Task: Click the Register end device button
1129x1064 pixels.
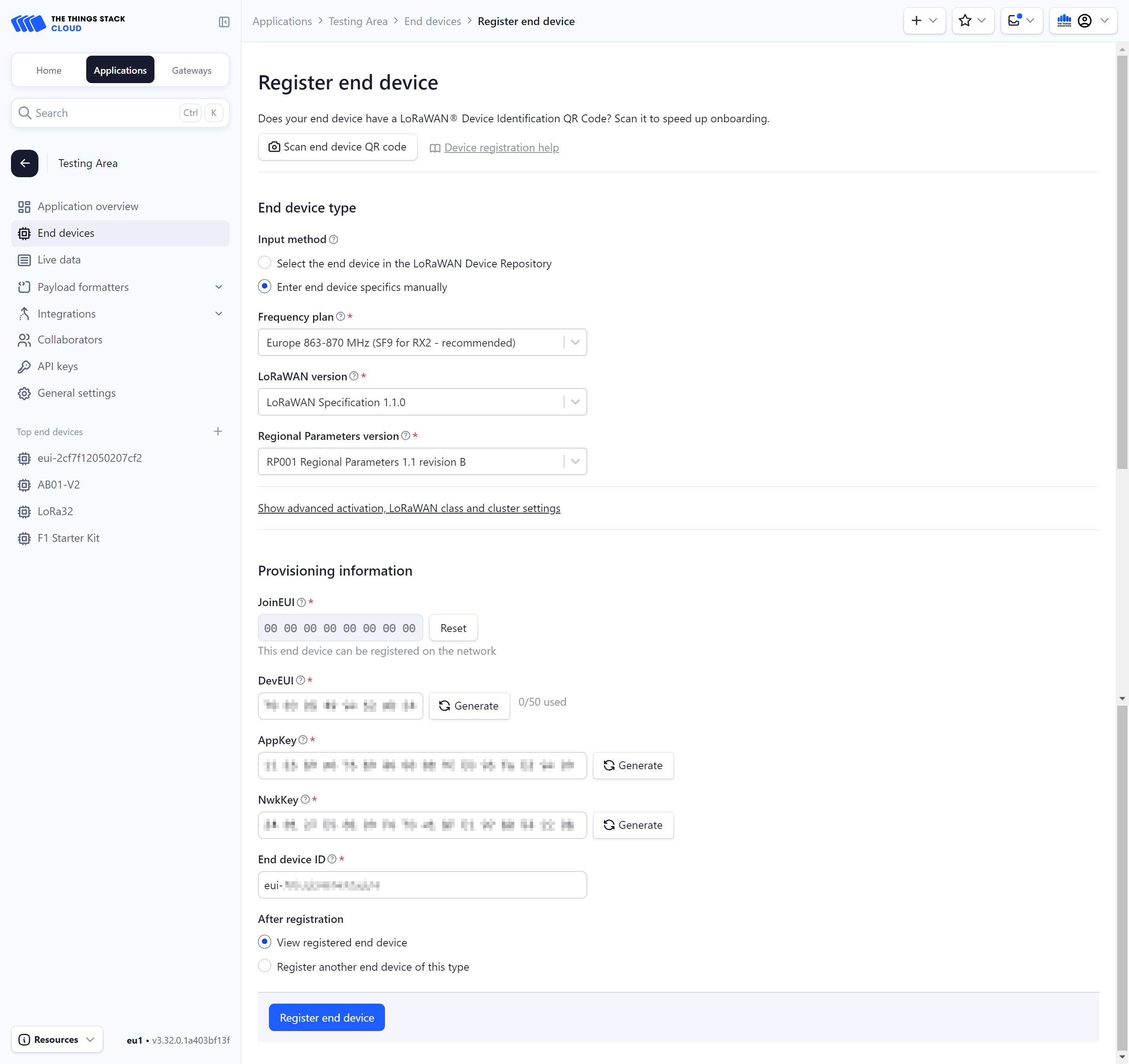Action: 327,1017
